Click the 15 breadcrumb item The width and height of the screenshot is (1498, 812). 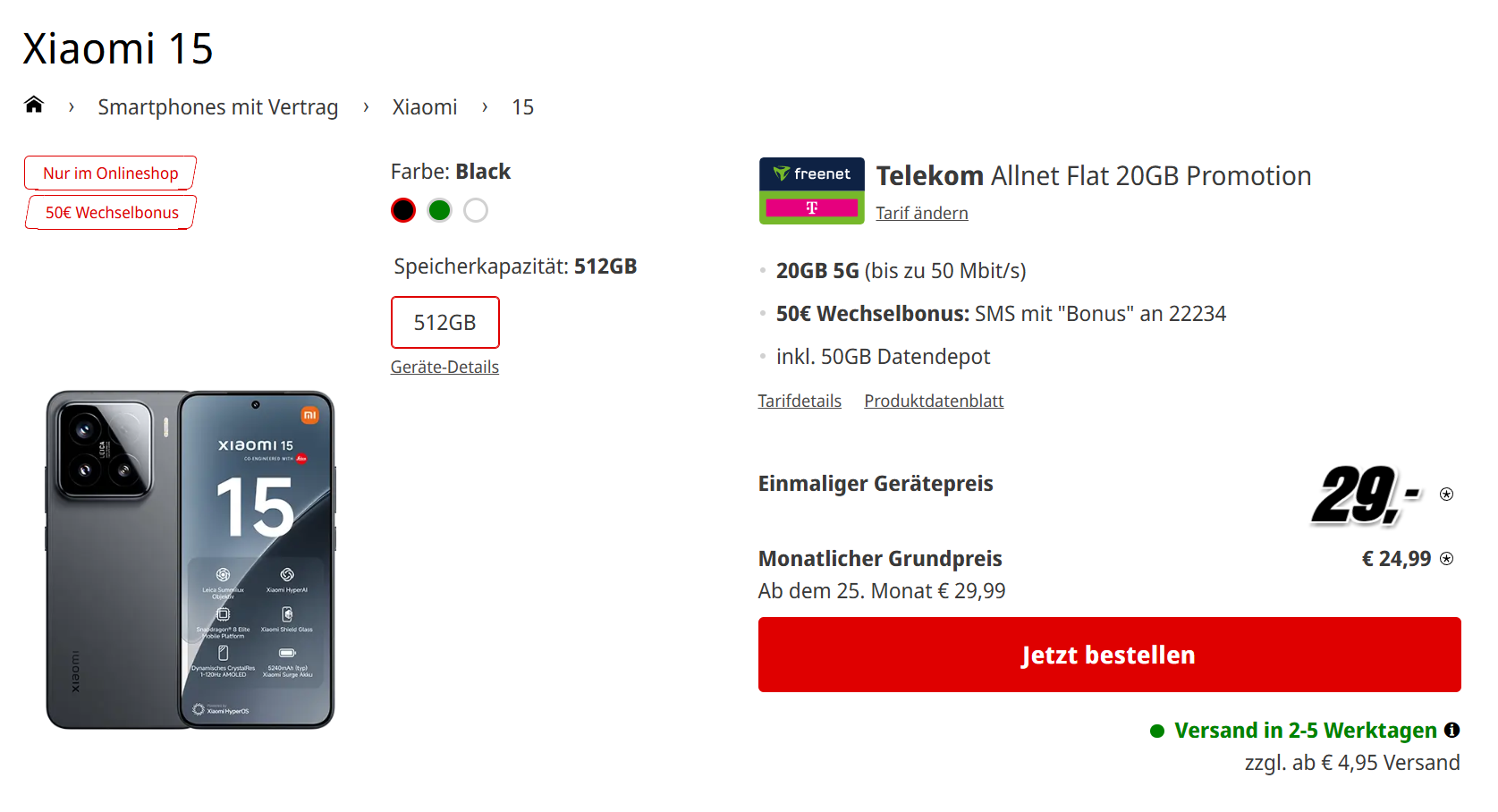522,107
